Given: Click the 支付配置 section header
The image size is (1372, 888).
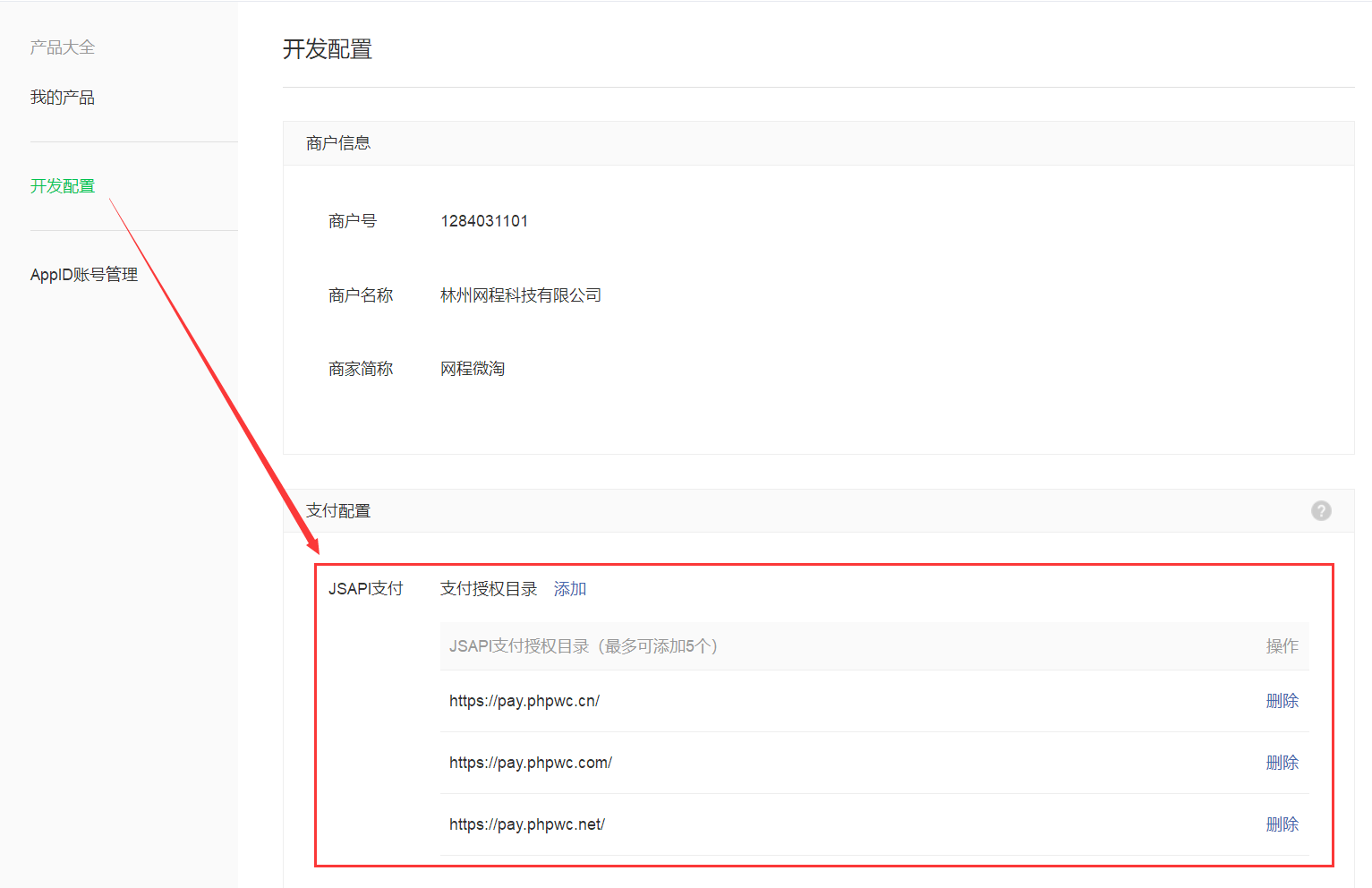Looking at the screenshot, I should point(338,511).
